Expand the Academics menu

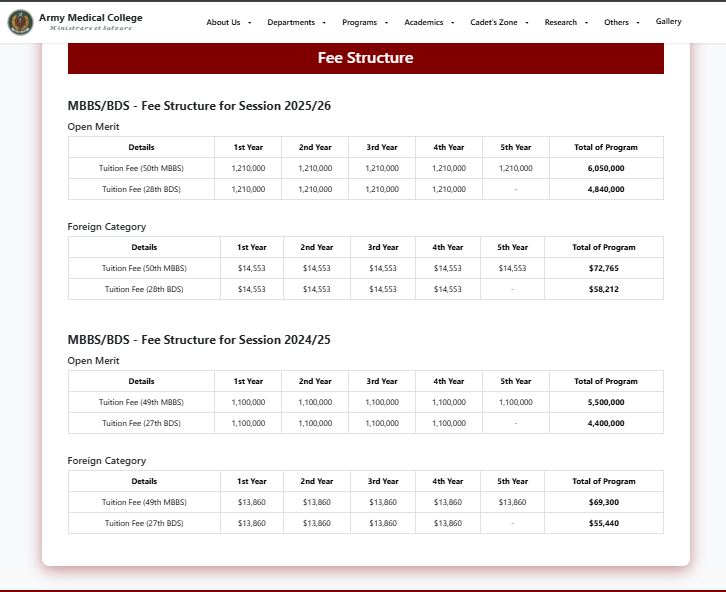pyautogui.click(x=429, y=22)
